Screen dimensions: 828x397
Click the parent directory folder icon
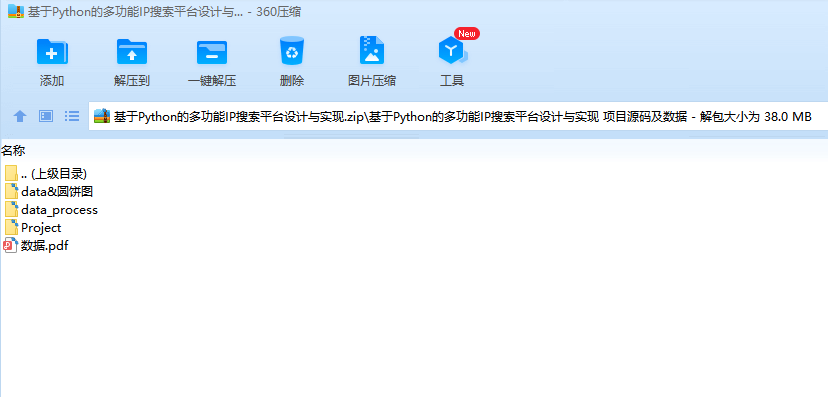pyautogui.click(x=12, y=174)
